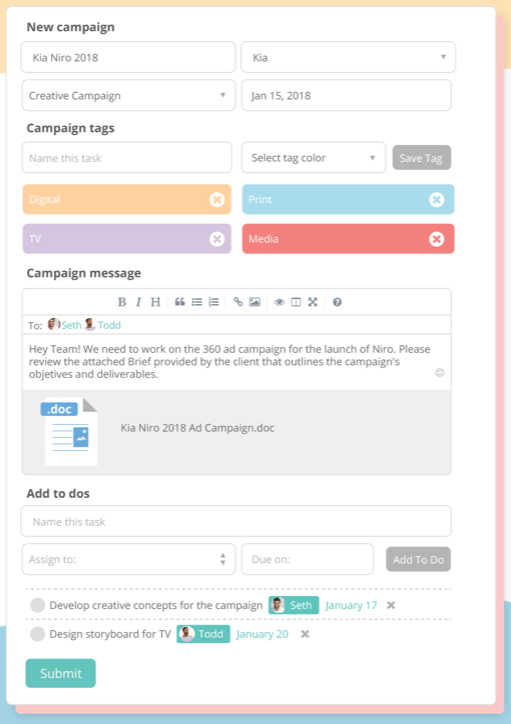The width and height of the screenshot is (511, 724).
Task: Insert heading with the H icon
Action: 156,302
